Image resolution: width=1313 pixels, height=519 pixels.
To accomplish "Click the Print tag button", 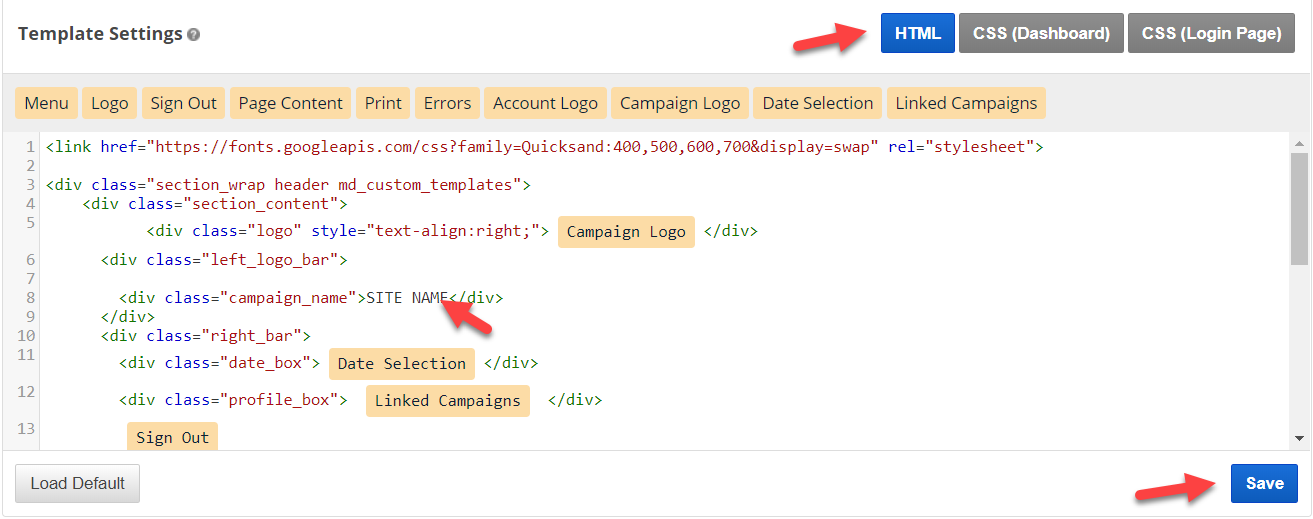I will point(383,103).
